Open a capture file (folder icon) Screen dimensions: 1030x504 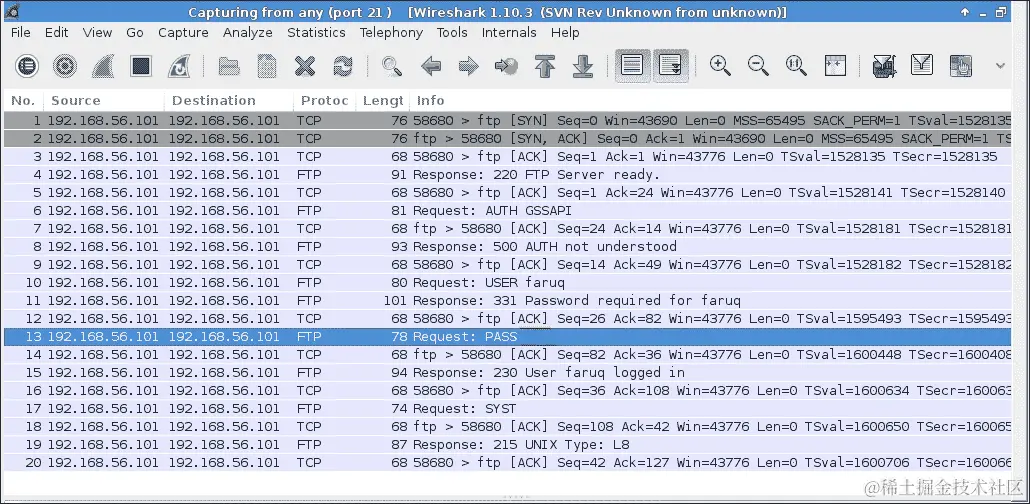coord(229,66)
